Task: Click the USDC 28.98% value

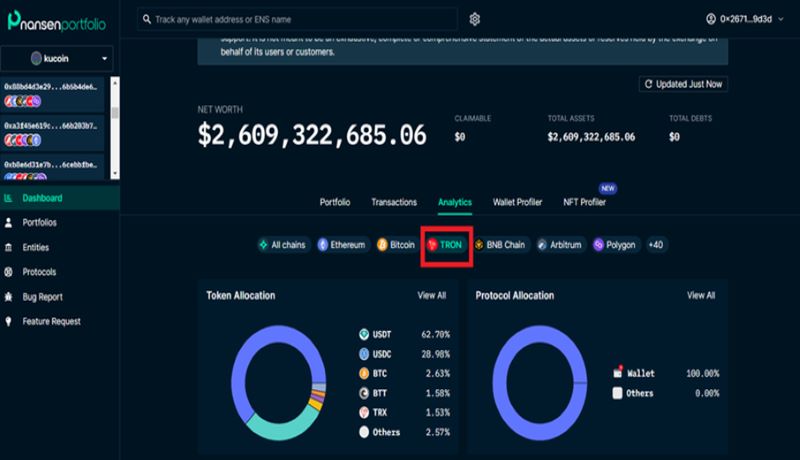Action: pyautogui.click(x=436, y=354)
